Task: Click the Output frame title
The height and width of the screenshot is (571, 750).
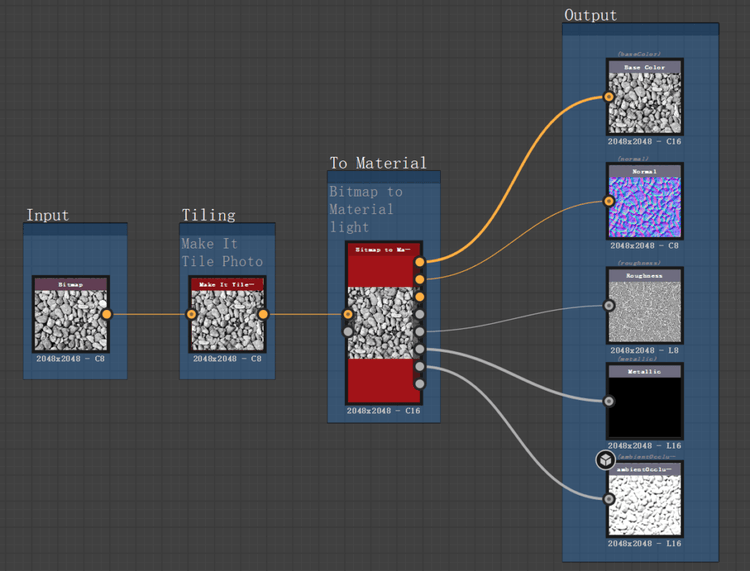Action: (591, 15)
